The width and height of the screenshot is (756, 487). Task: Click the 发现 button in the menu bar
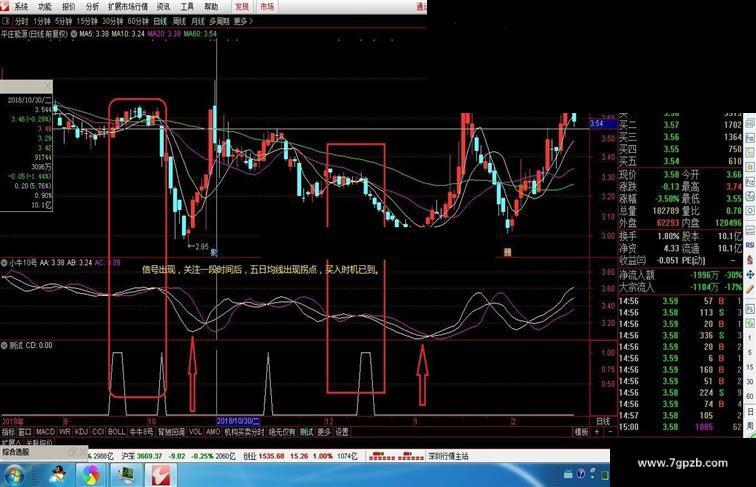pos(242,7)
